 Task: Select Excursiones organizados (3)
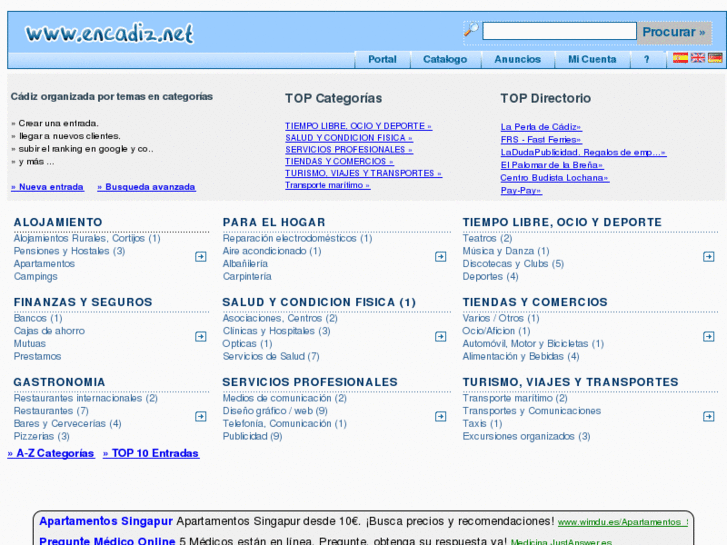[526, 436]
